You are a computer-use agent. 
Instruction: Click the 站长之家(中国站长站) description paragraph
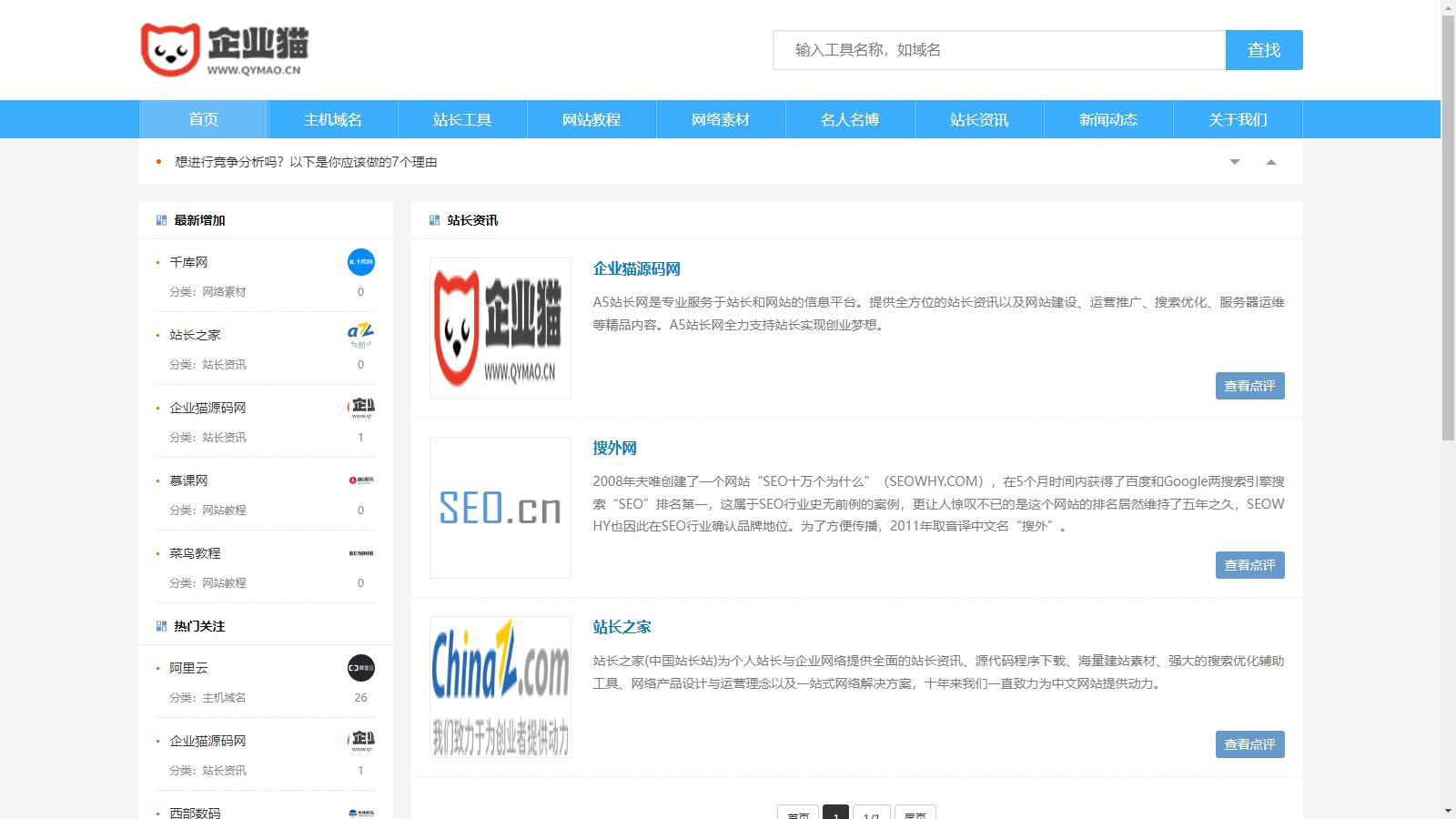(x=938, y=672)
